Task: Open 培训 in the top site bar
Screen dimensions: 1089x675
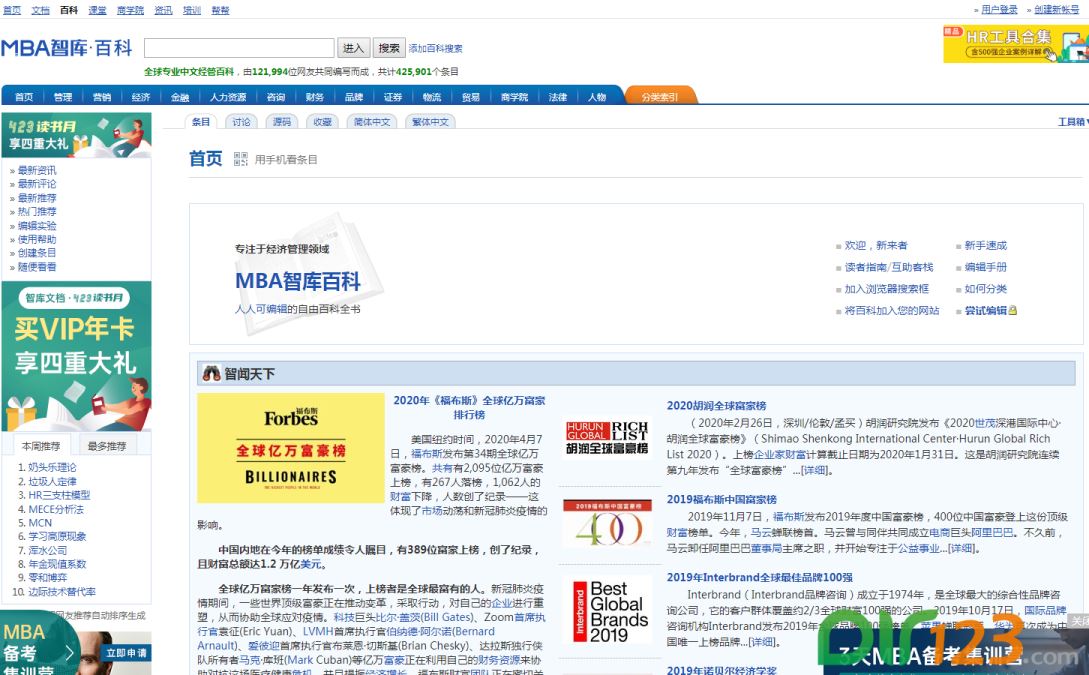Action: pos(192,10)
